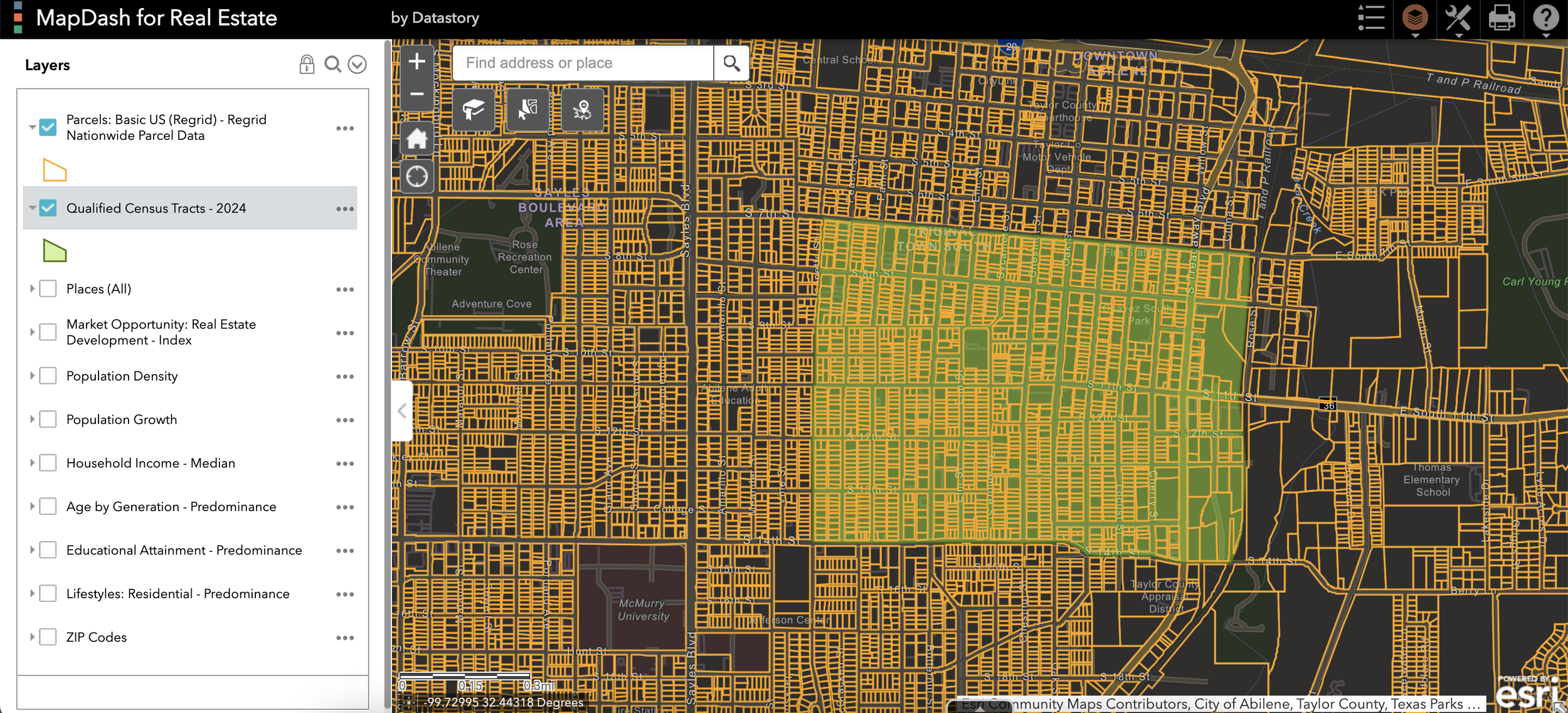Uncheck the Parcels: Basic US layer

(48, 127)
